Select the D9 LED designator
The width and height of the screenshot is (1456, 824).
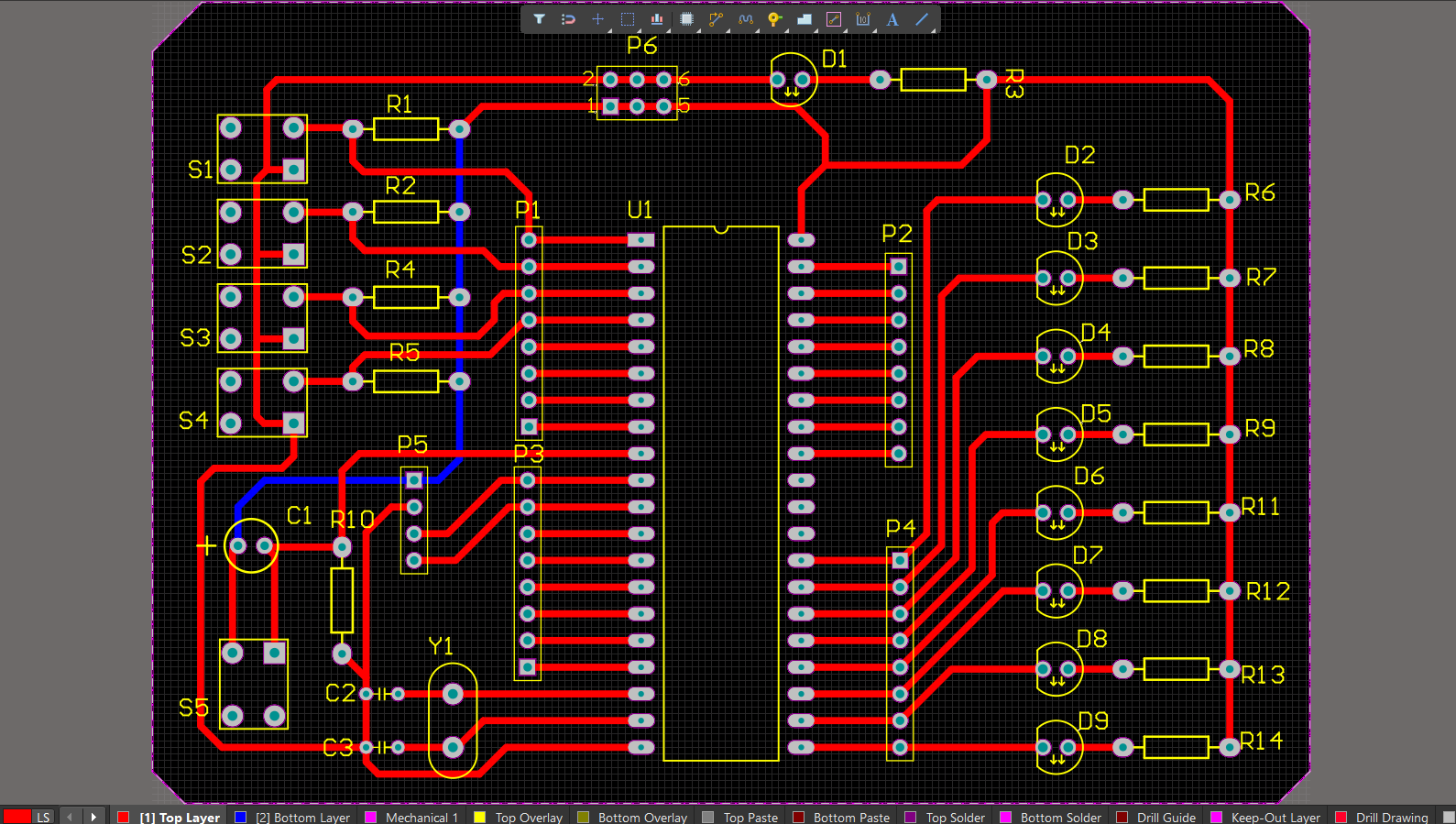click(1093, 721)
